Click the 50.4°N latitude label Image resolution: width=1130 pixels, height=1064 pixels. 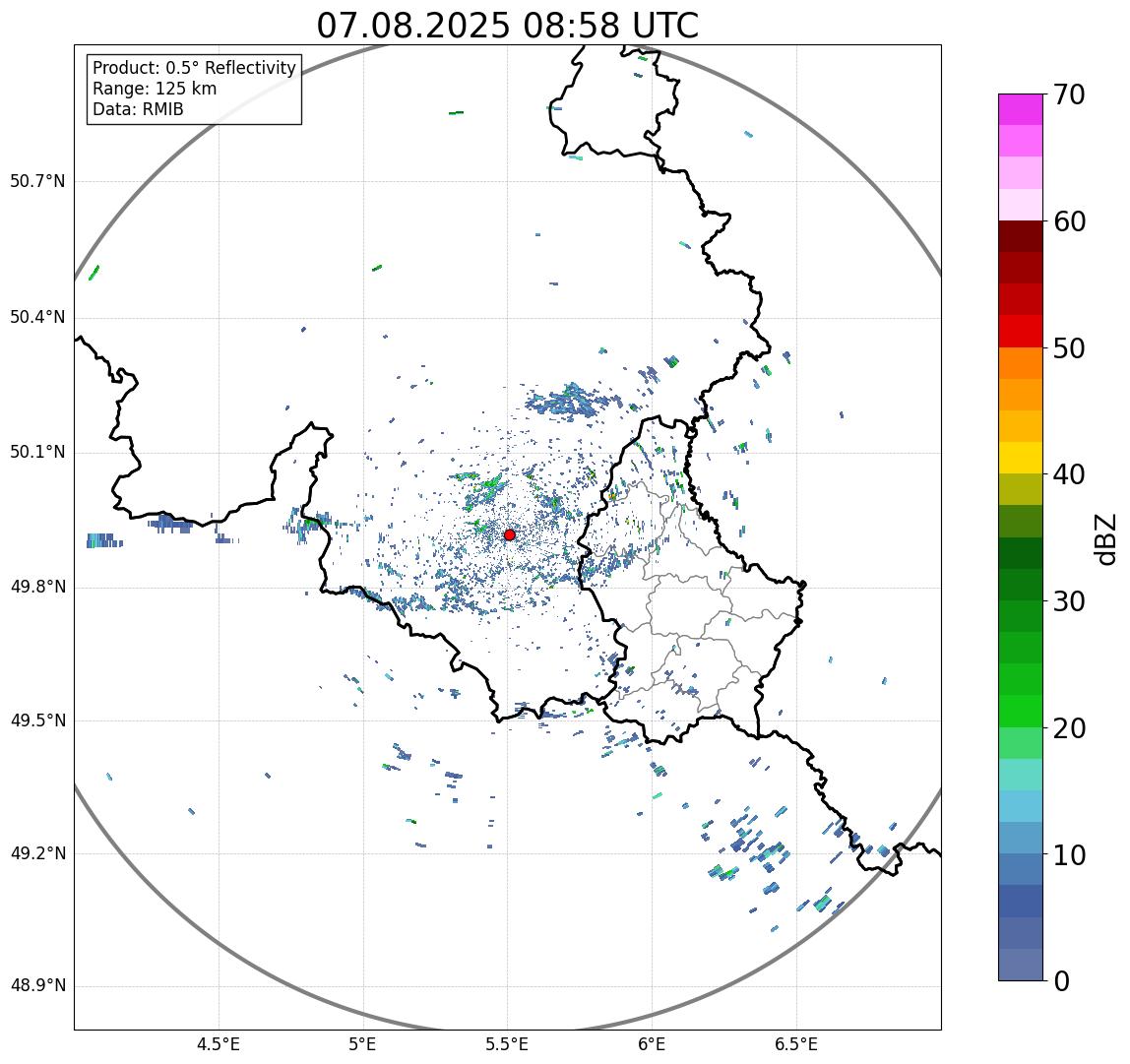tap(37, 317)
